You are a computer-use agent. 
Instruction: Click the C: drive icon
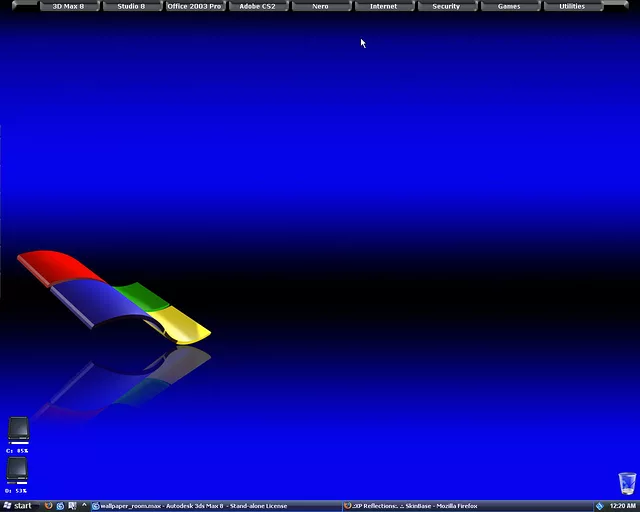[18, 429]
